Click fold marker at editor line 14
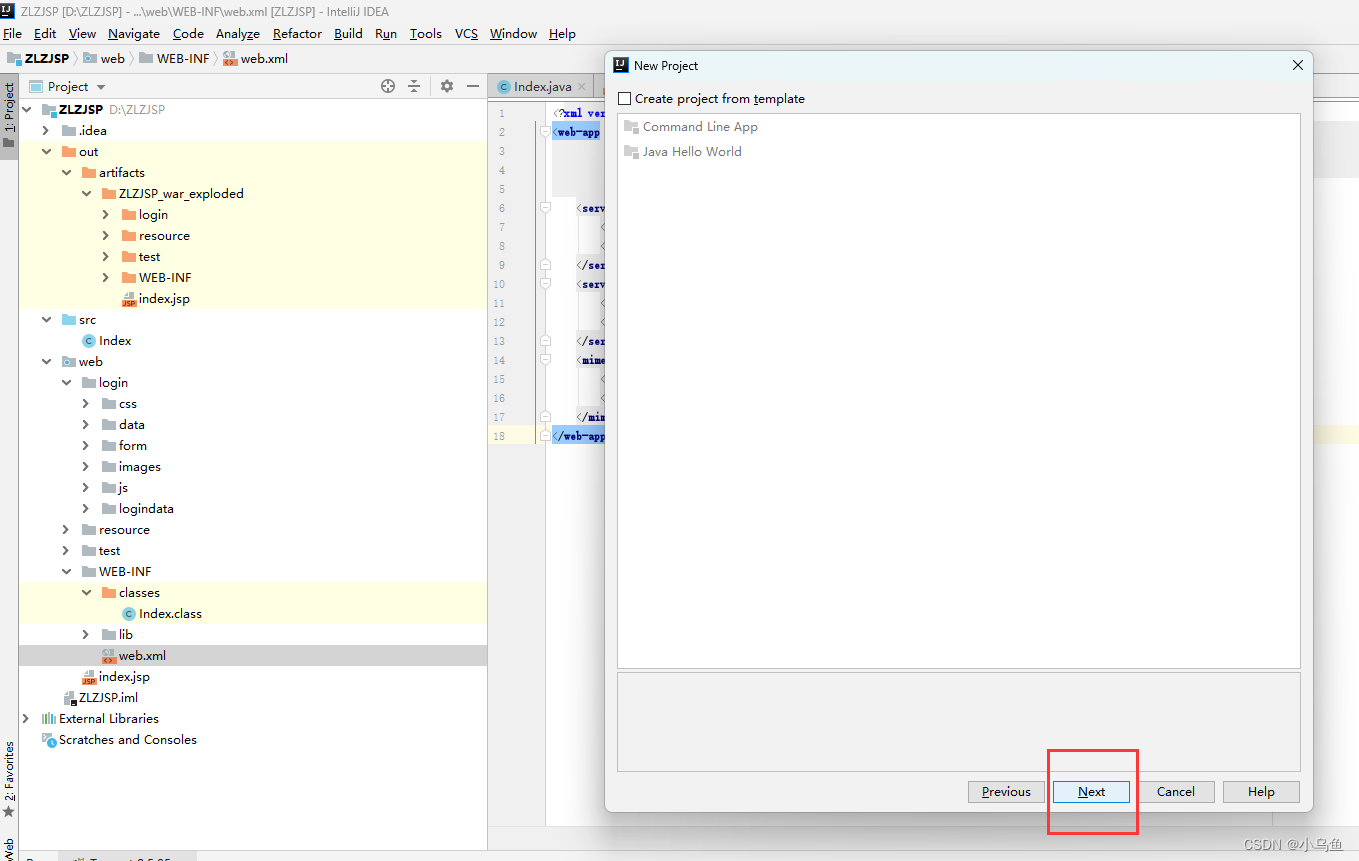The height and width of the screenshot is (861, 1359). (546, 360)
